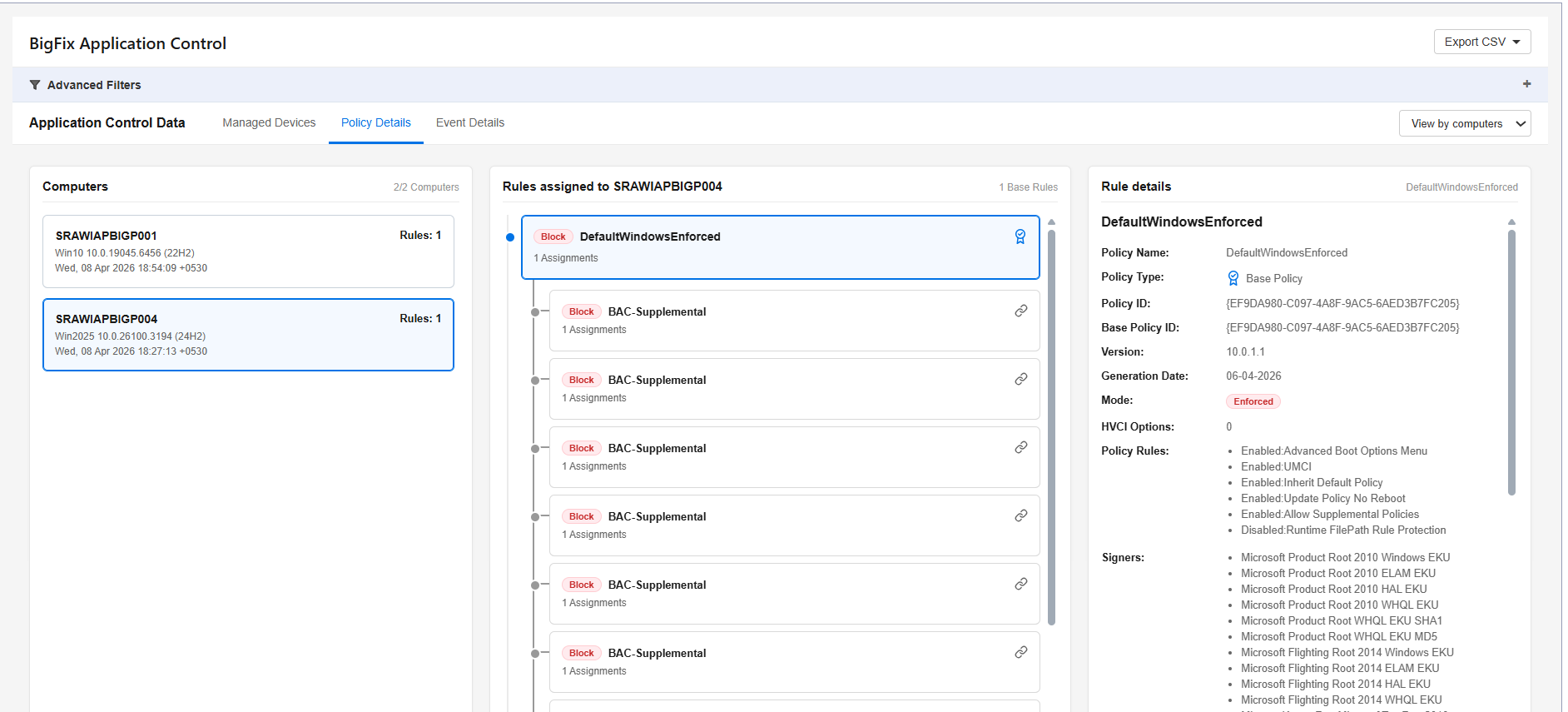
Task: Click the timestamp 'Wed, 08 Apr 2026 18:54:09 +0530'
Action: 131,268
